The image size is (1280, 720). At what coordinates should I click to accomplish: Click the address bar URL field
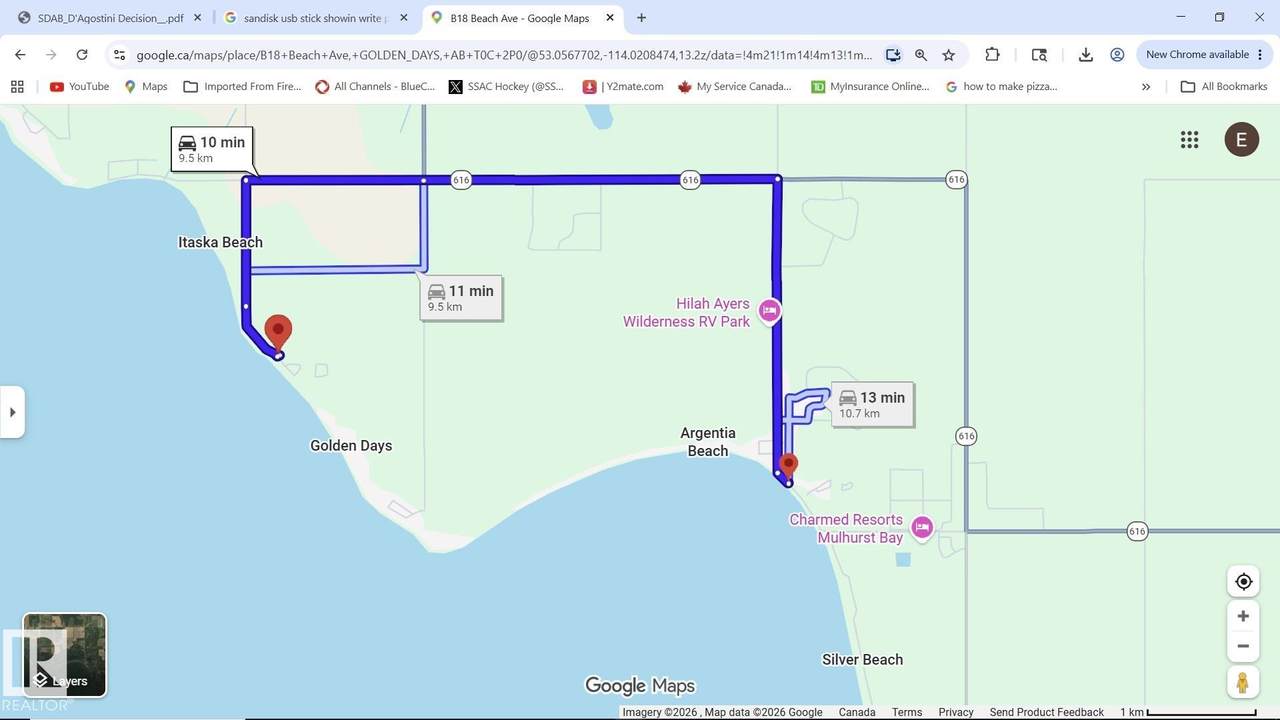click(x=504, y=55)
